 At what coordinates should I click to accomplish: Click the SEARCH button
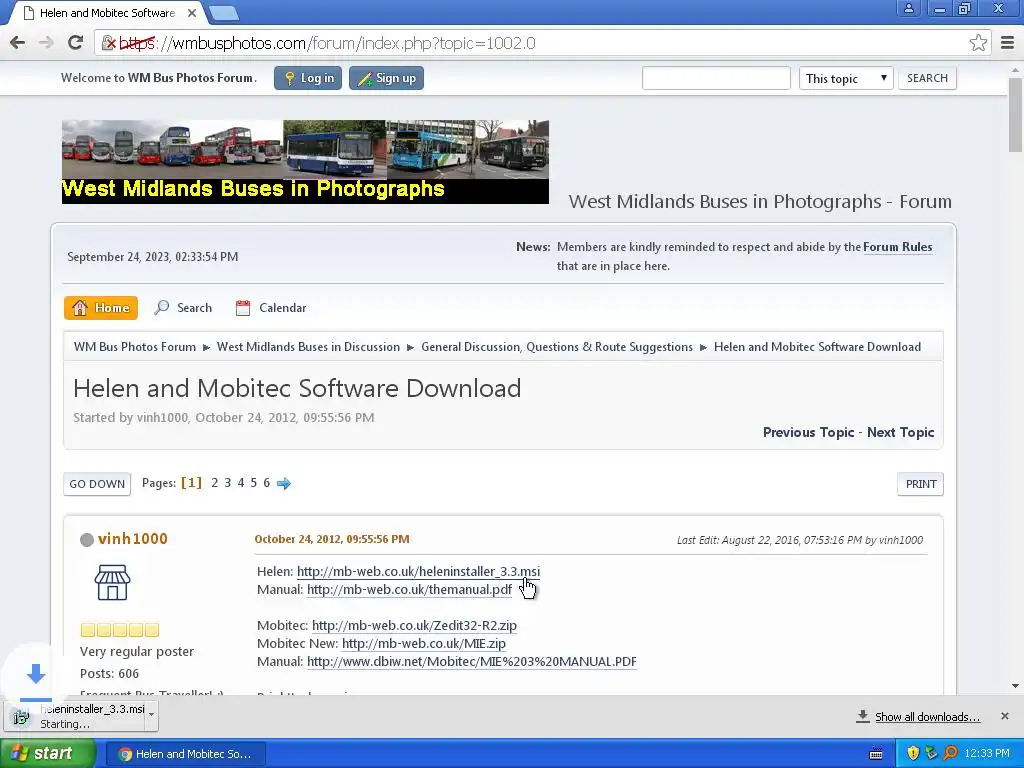click(x=927, y=78)
